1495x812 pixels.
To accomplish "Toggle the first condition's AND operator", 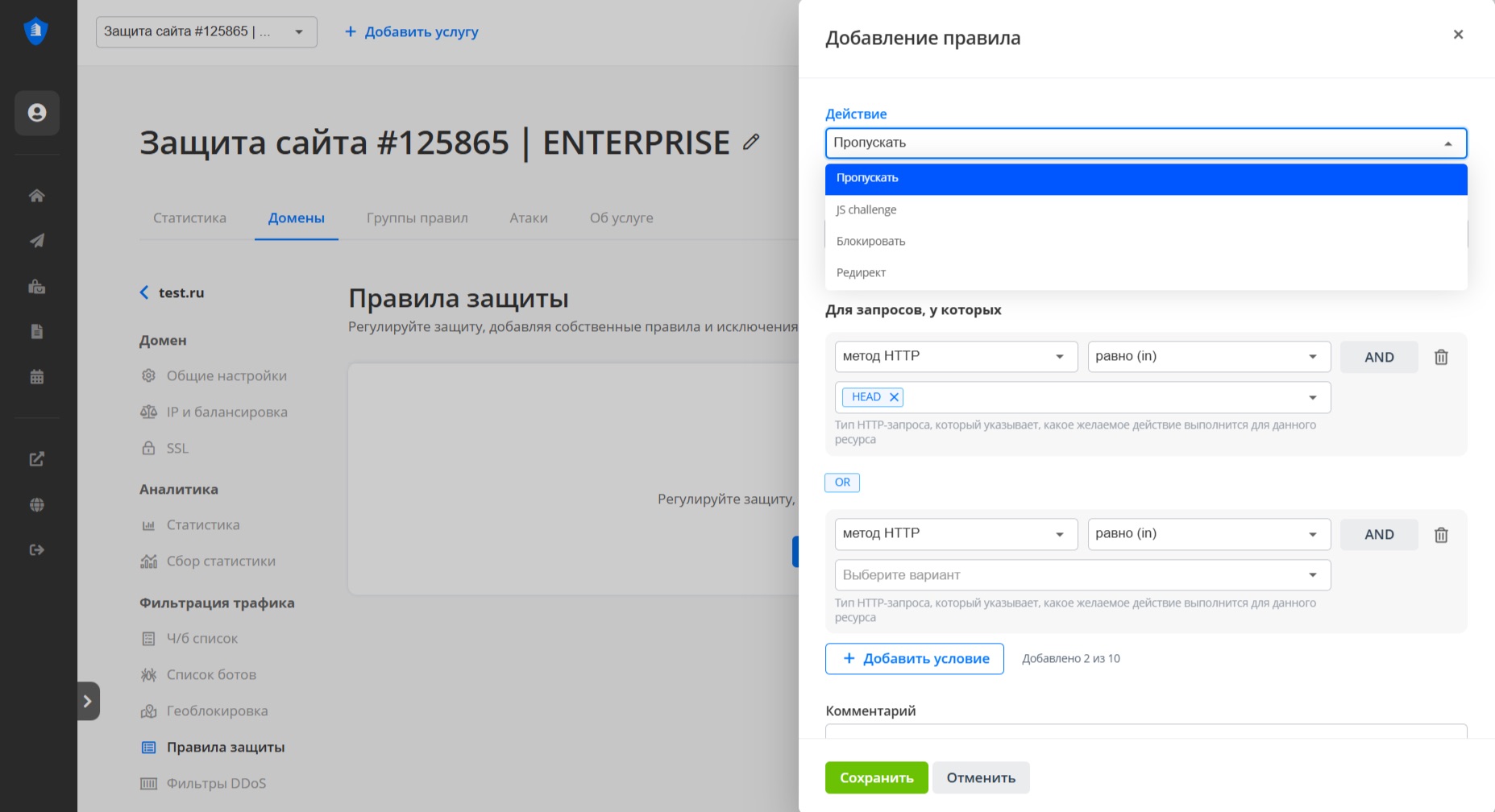I will point(1378,357).
